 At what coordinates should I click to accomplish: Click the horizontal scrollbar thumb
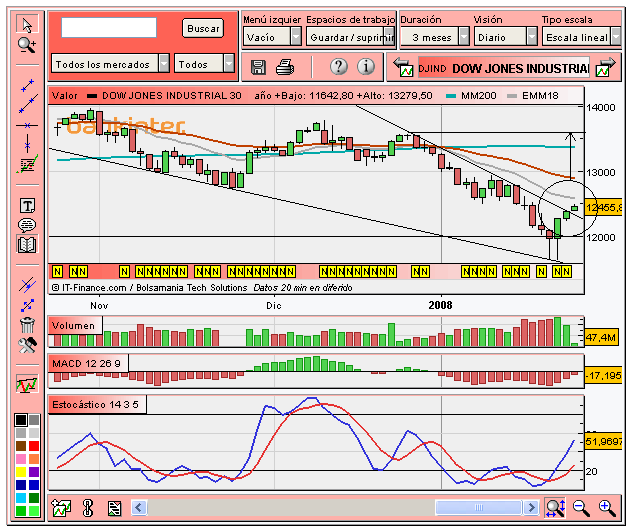[478, 507]
